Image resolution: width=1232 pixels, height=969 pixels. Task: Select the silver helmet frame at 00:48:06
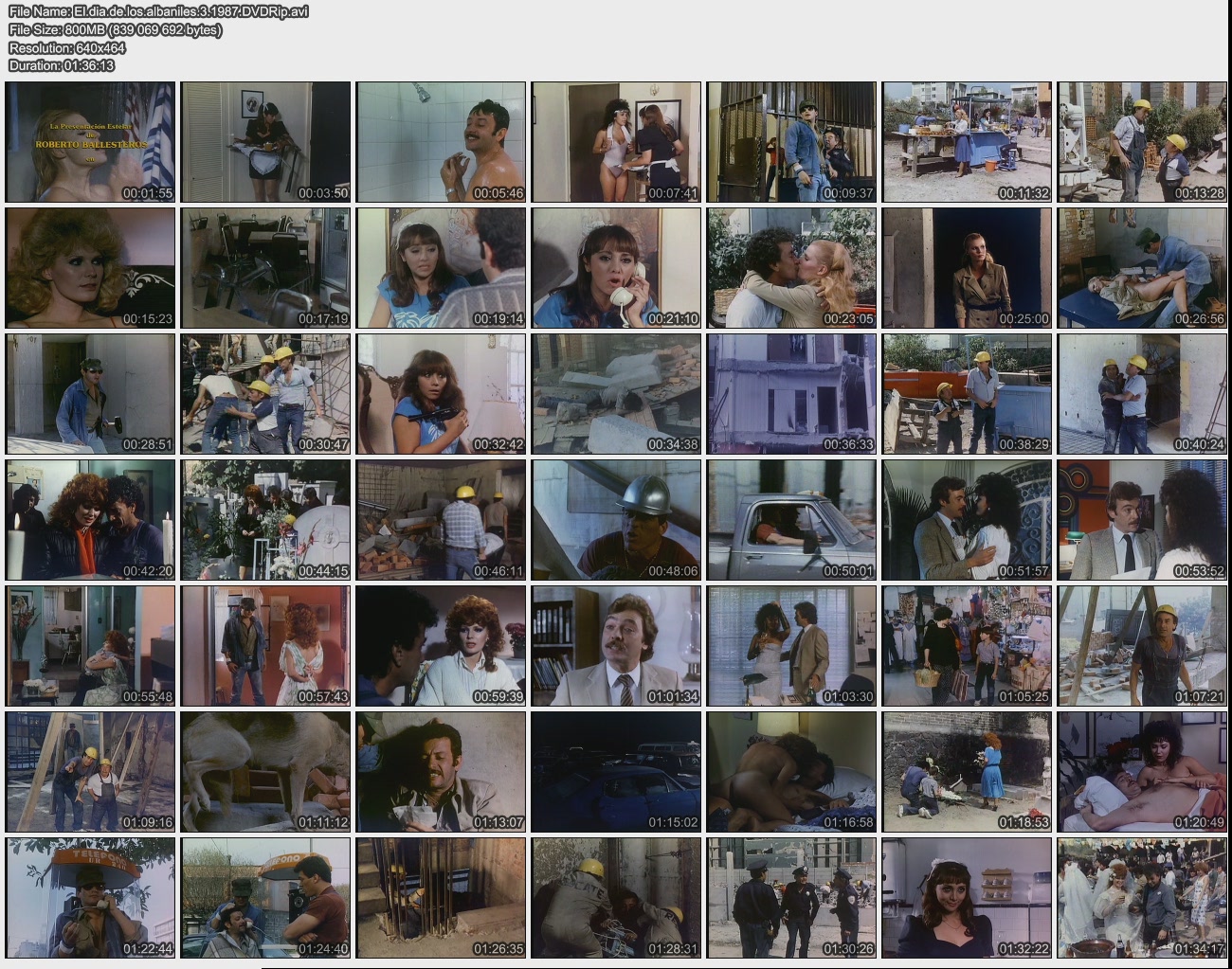pyautogui.click(x=616, y=520)
